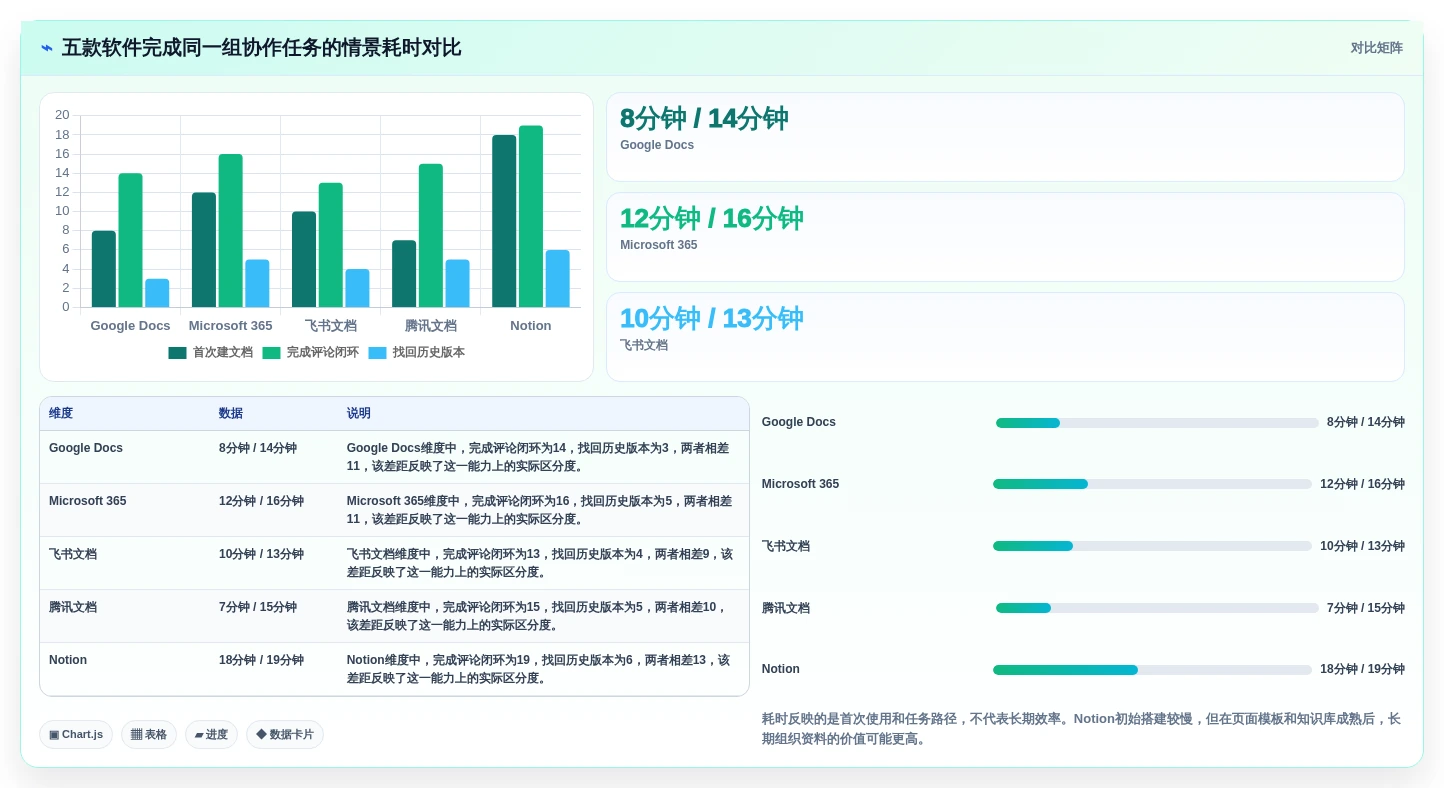Select the 飞书文档 table row name
This screenshot has height=788, width=1444.
pyautogui.click(x=73, y=554)
